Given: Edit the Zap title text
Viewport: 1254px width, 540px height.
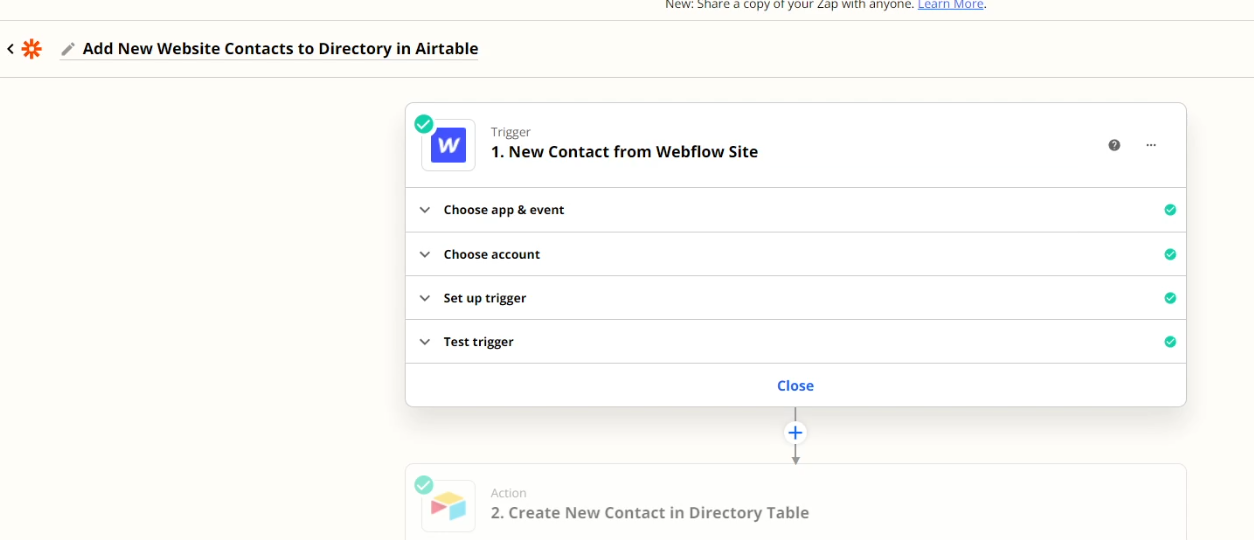Looking at the screenshot, I should point(280,49).
